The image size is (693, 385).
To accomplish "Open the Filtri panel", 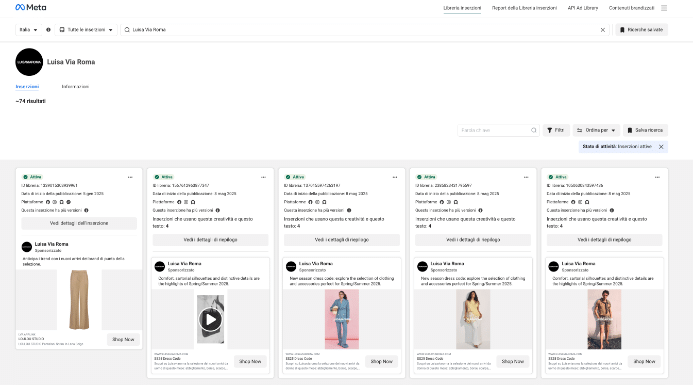I will 556,130.
